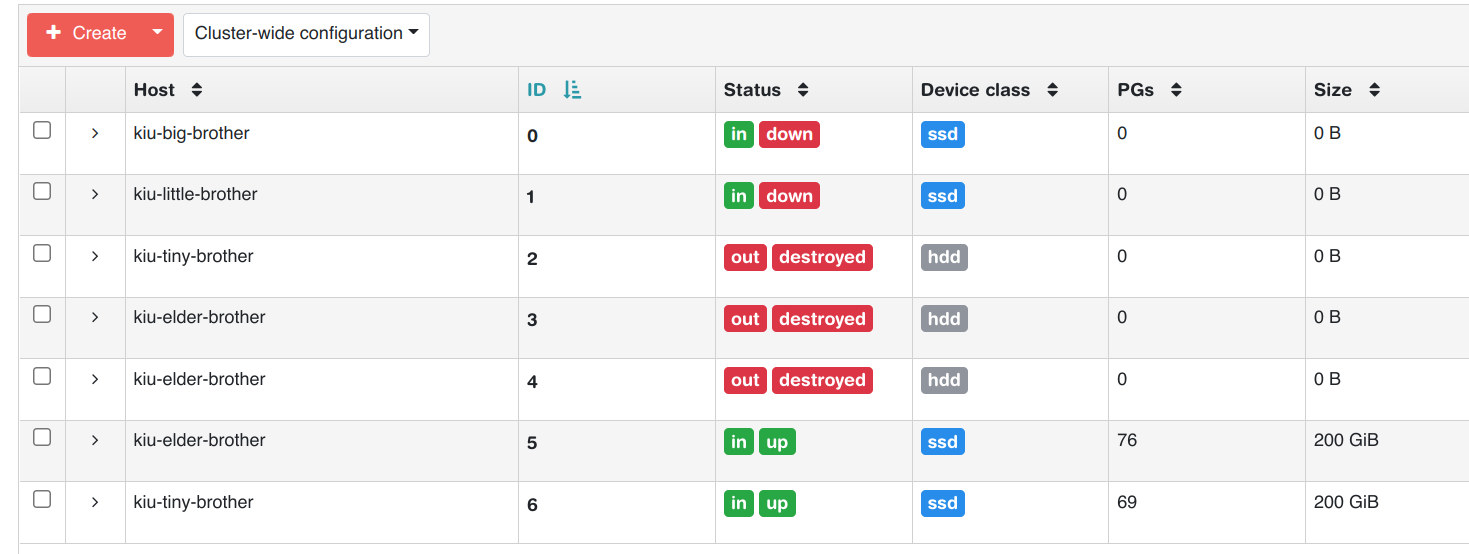Click the 'destroyed' badge for OSD 2

(822, 257)
